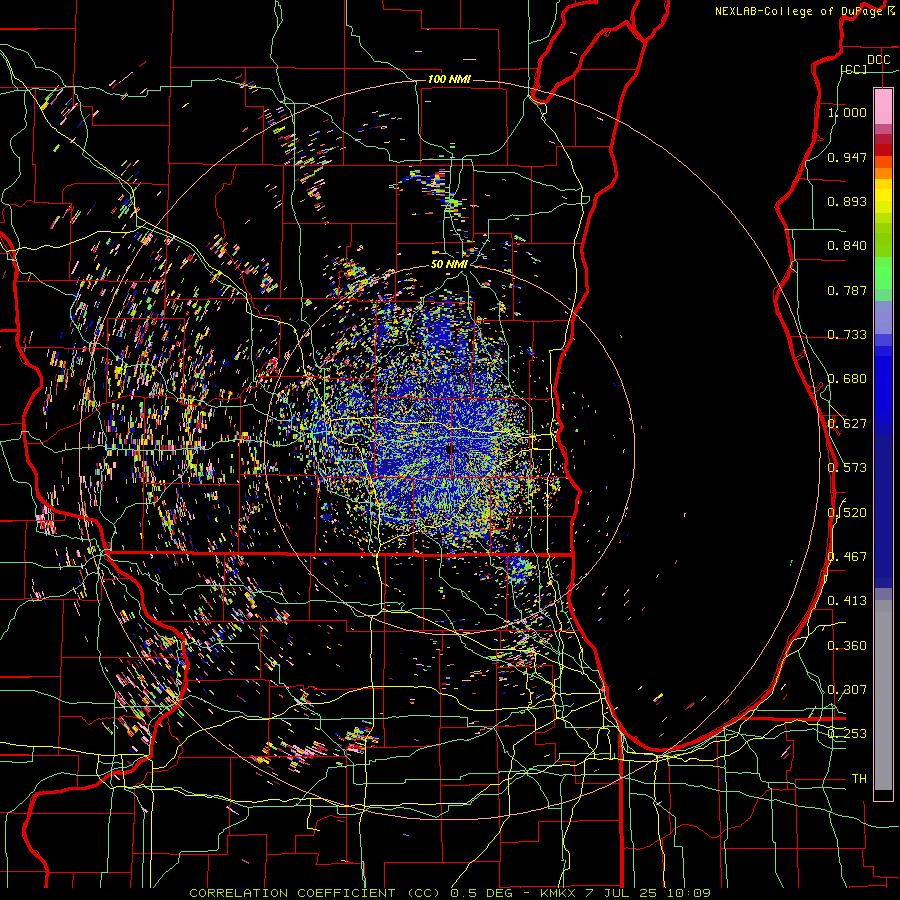Click the DCC product label above the color scale
900x900 pixels.
[x=878, y=60]
